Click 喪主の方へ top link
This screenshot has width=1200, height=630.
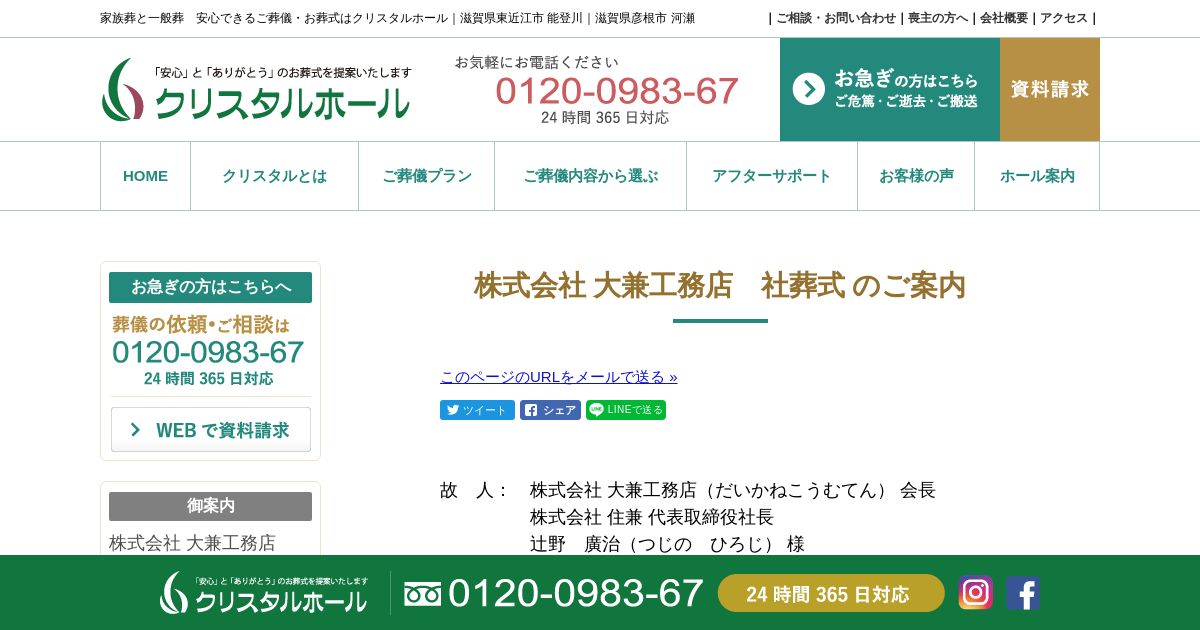click(x=938, y=18)
